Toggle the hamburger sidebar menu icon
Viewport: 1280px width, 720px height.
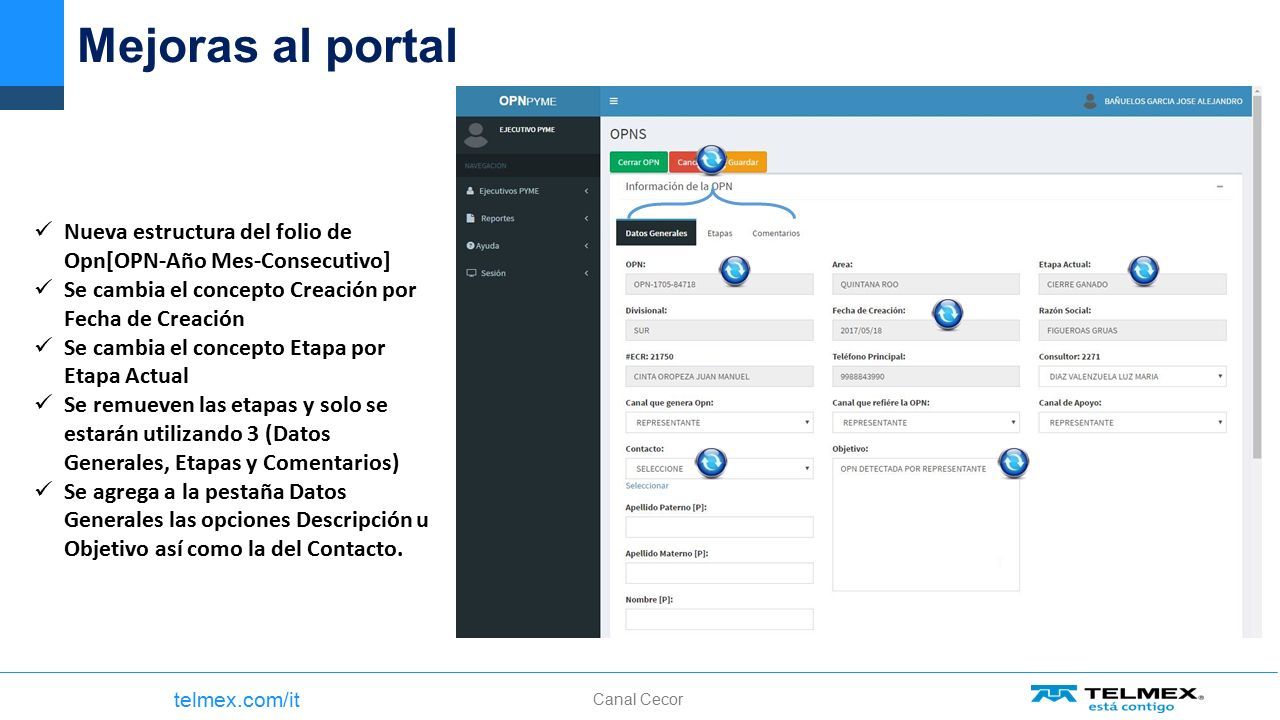613,101
